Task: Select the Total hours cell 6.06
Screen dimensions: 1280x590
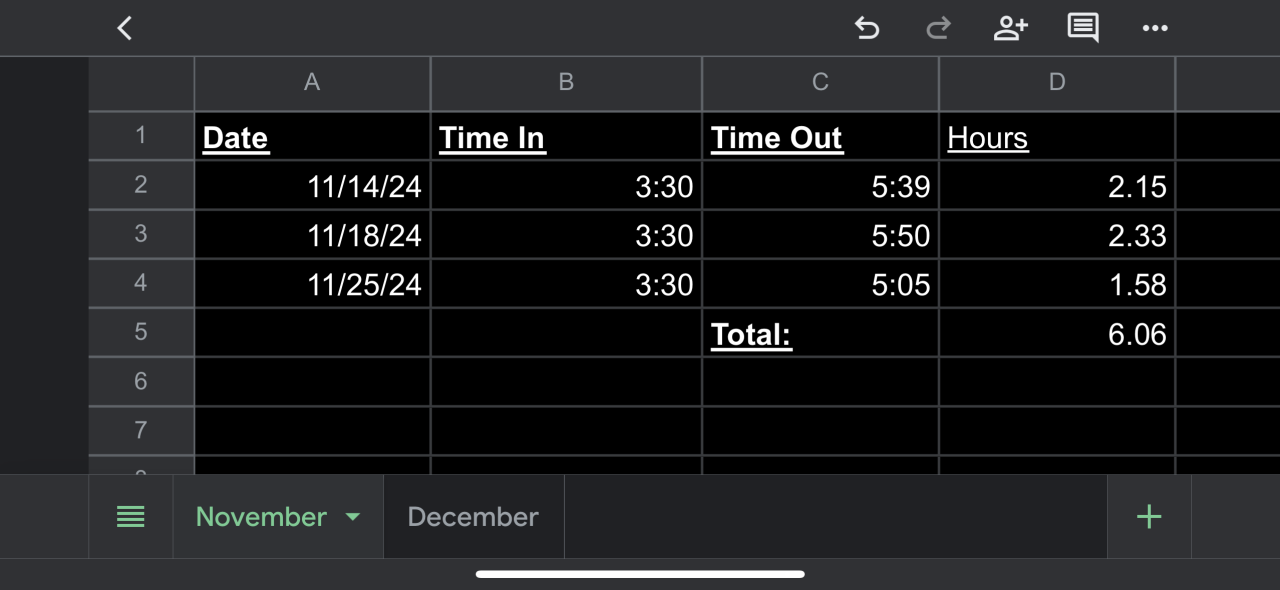Action: click(1057, 333)
